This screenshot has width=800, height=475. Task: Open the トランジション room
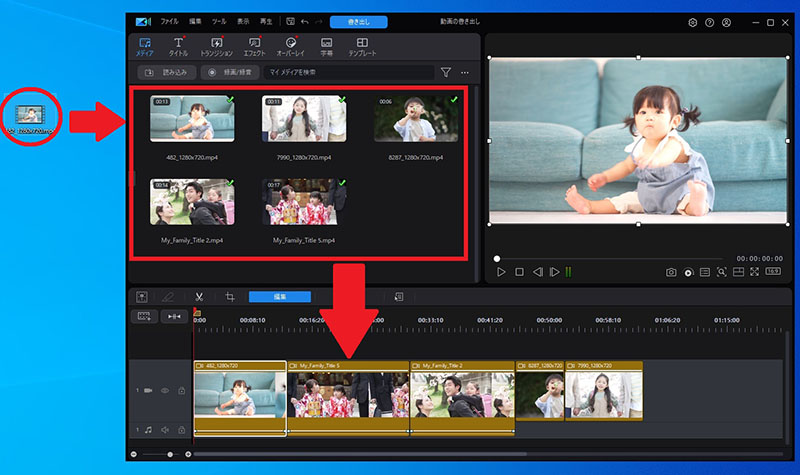(216, 46)
